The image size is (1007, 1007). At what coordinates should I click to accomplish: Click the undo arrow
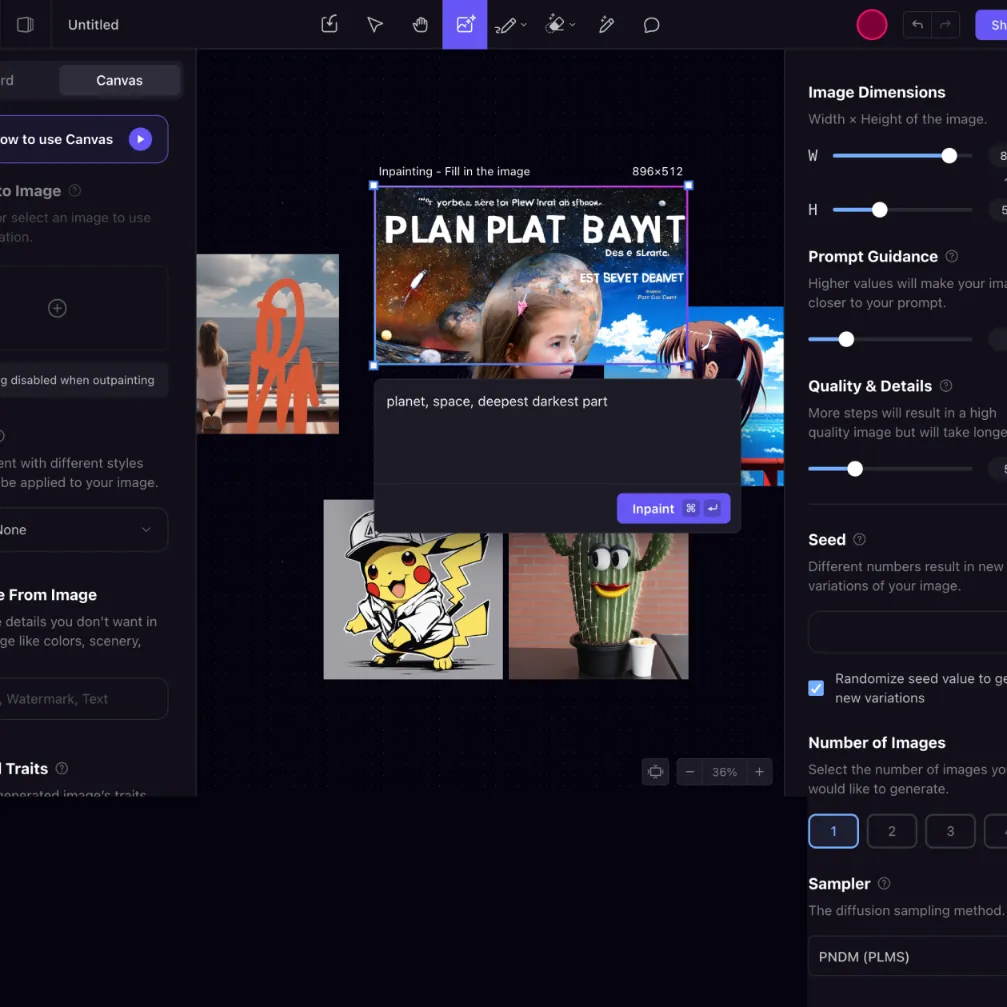pos(917,25)
